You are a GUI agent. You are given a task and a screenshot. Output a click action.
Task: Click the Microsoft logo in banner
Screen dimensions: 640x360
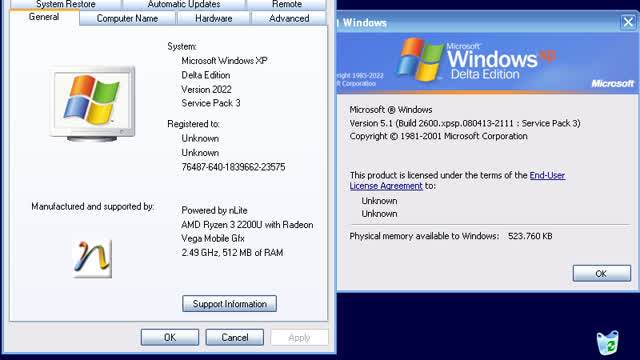(612, 84)
